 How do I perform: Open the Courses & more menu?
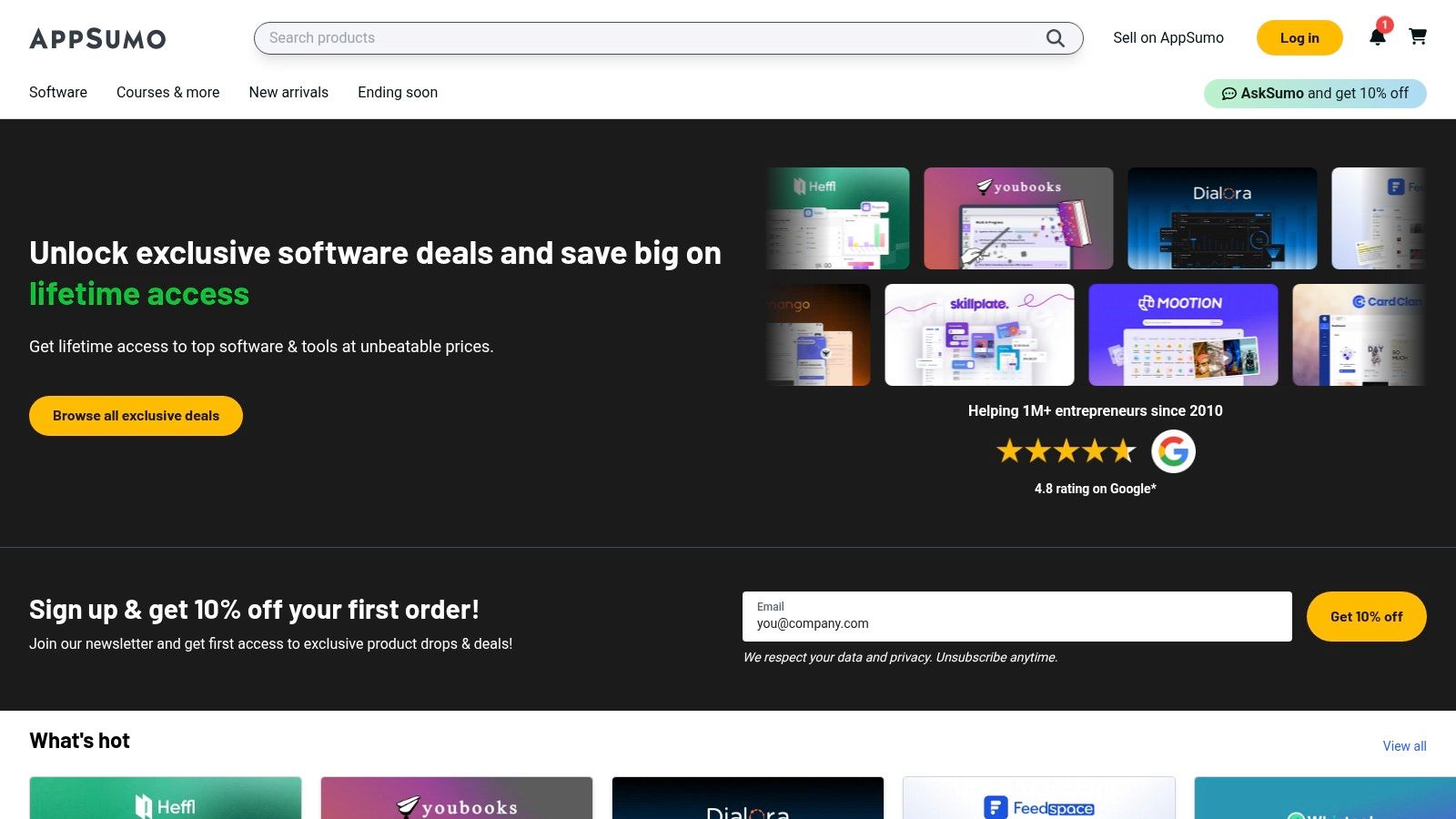click(168, 92)
